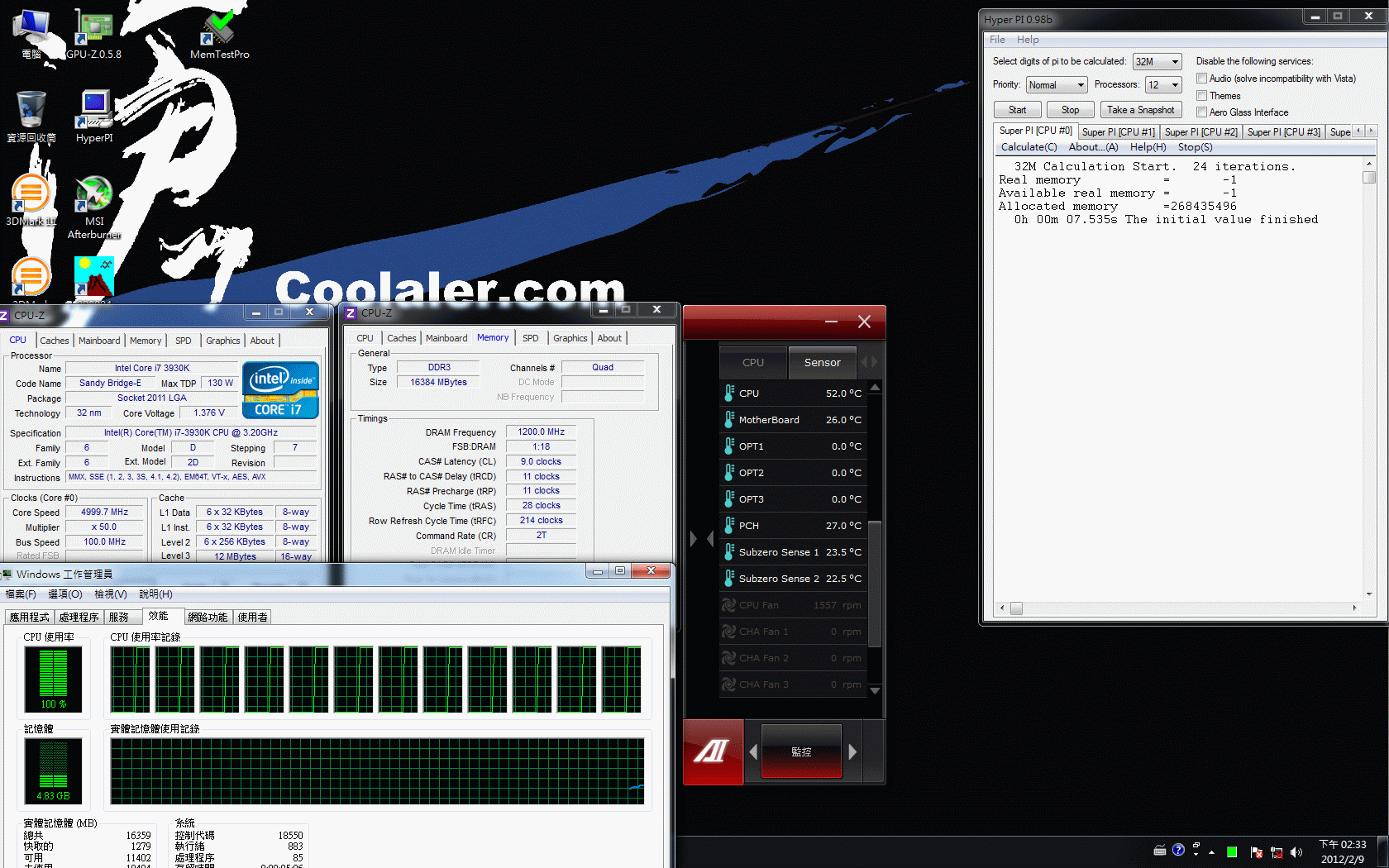This screenshot has height=868, width=1389.
Task: Click the Subzero Sense 2 thermometer icon
Action: pos(729,579)
